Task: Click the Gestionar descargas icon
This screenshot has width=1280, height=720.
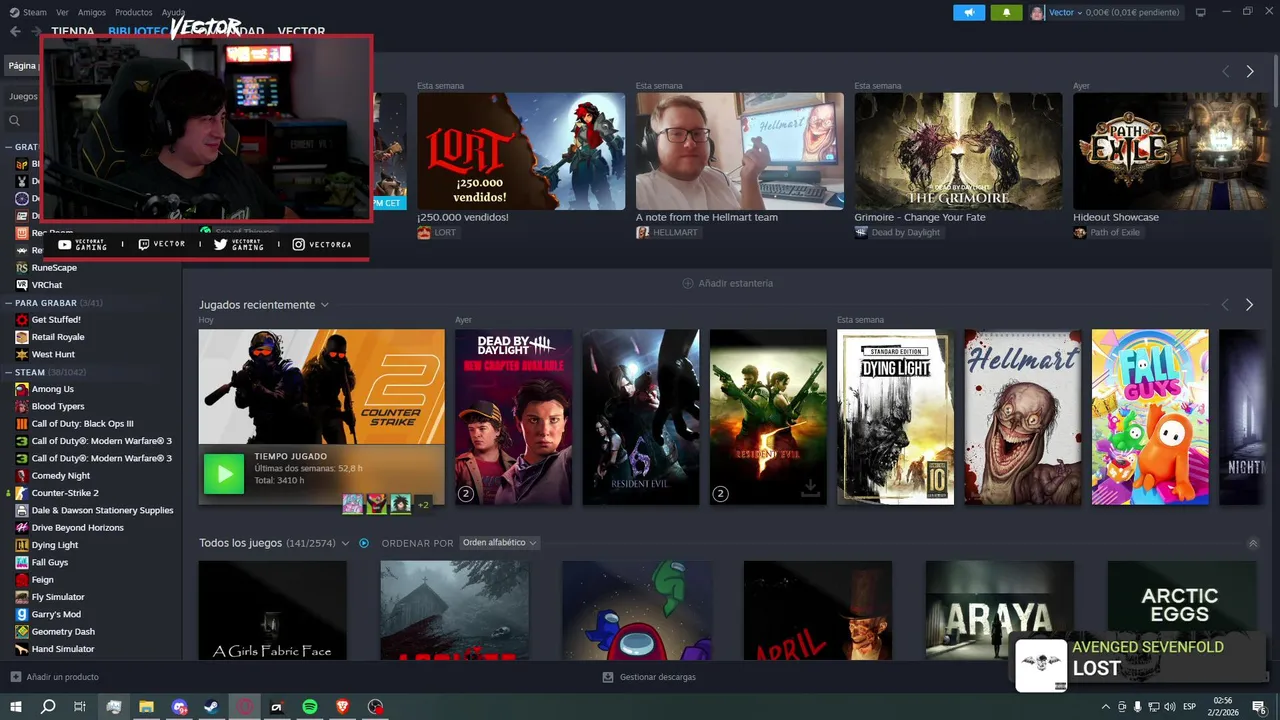Action: tap(608, 677)
